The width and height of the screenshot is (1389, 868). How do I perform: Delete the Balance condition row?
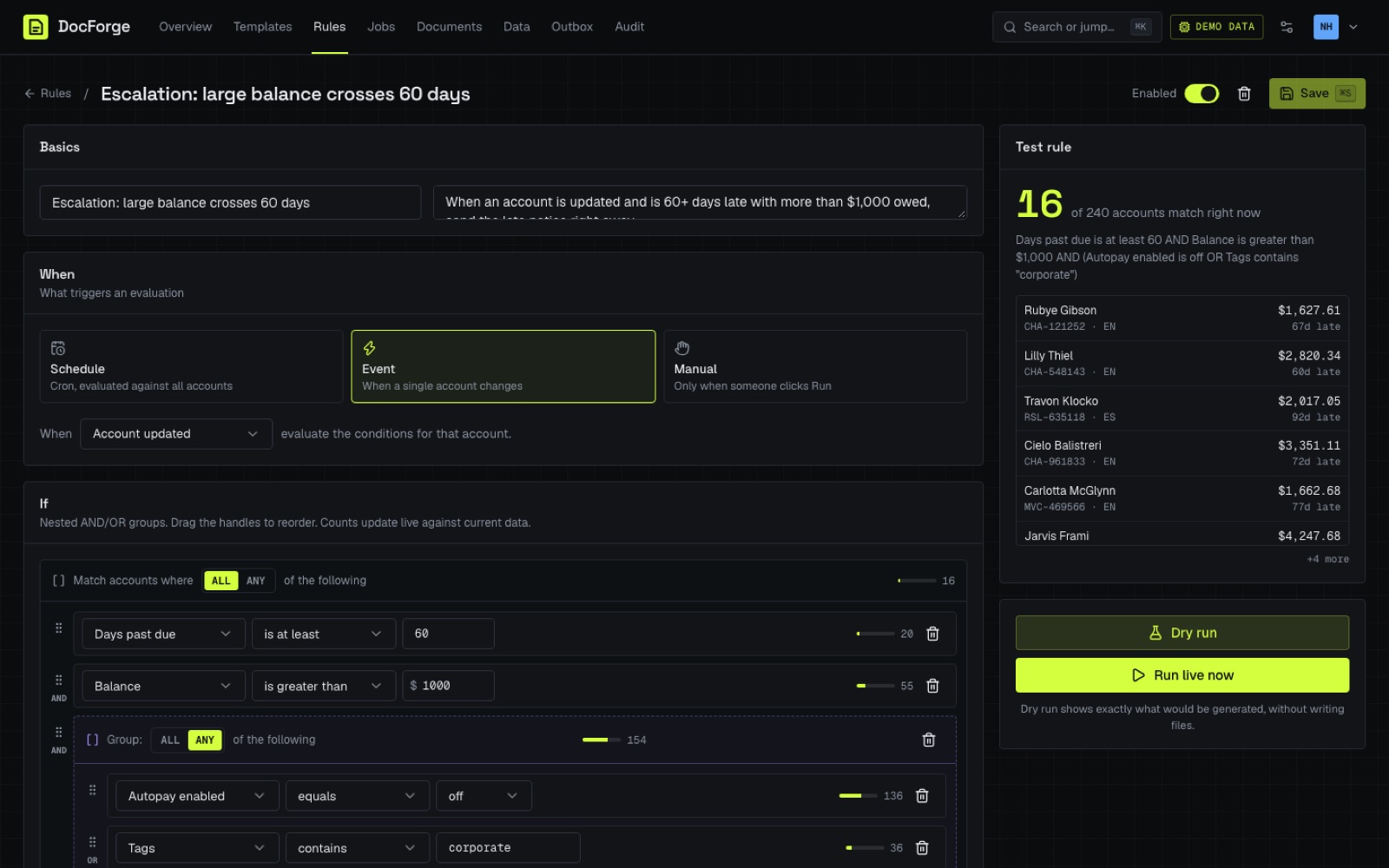tap(932, 686)
